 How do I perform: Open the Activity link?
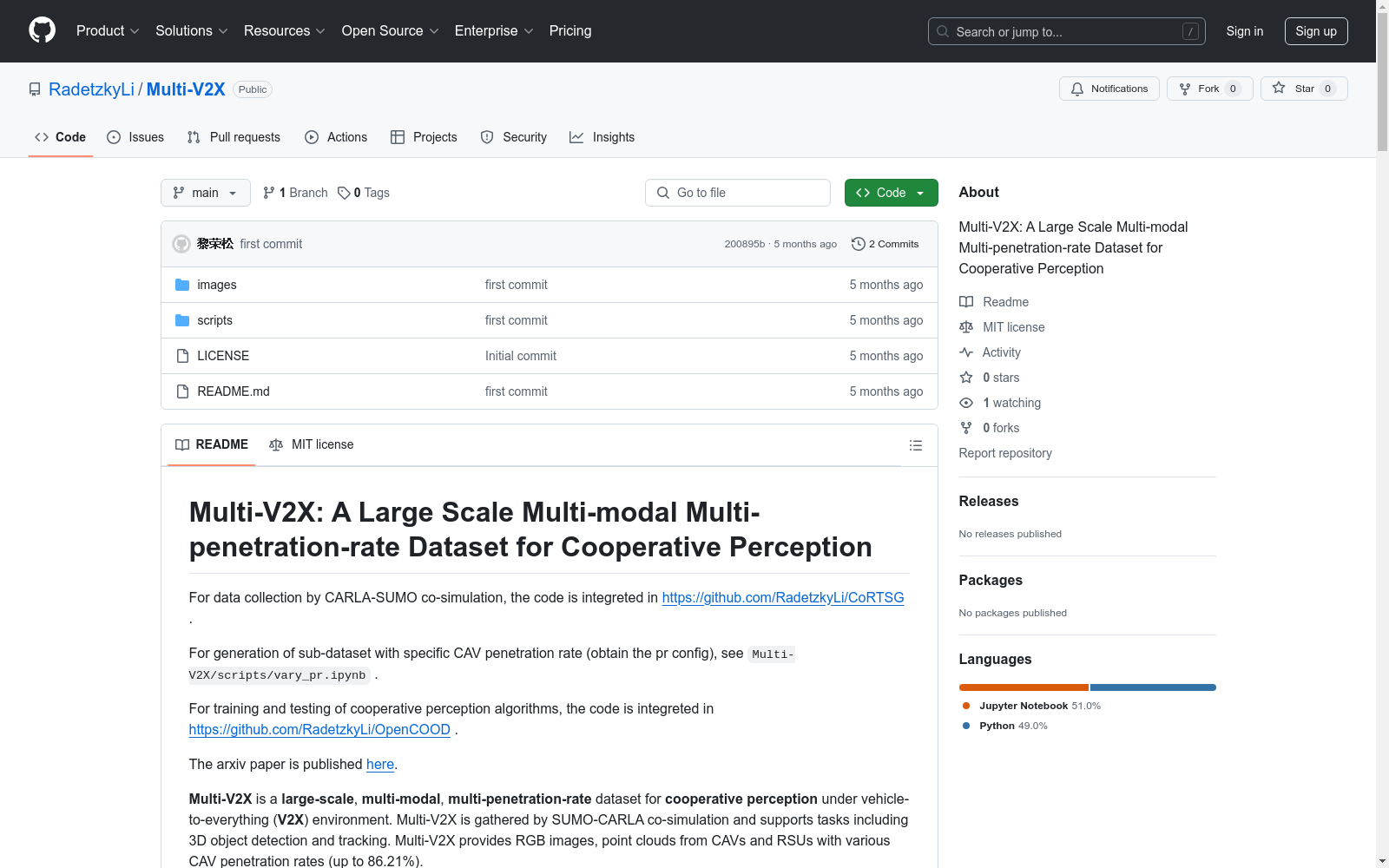tap(991, 352)
